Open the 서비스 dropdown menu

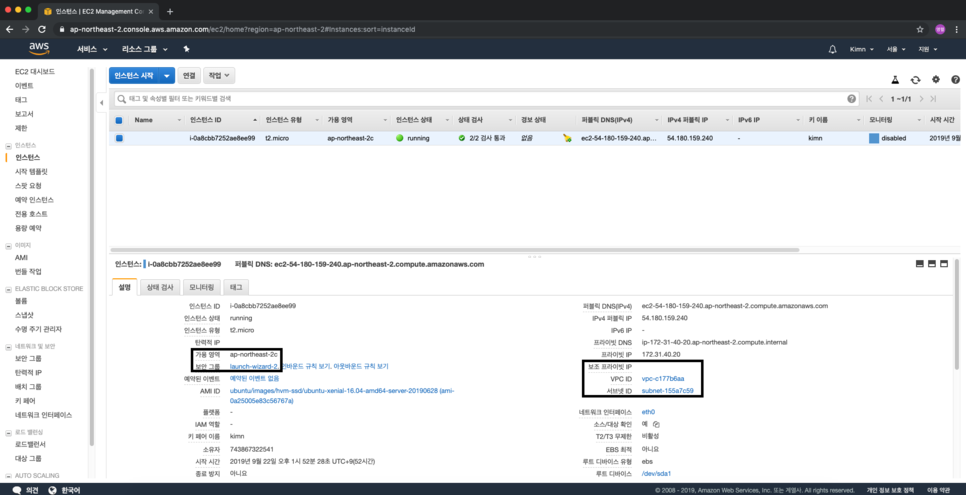[92, 49]
